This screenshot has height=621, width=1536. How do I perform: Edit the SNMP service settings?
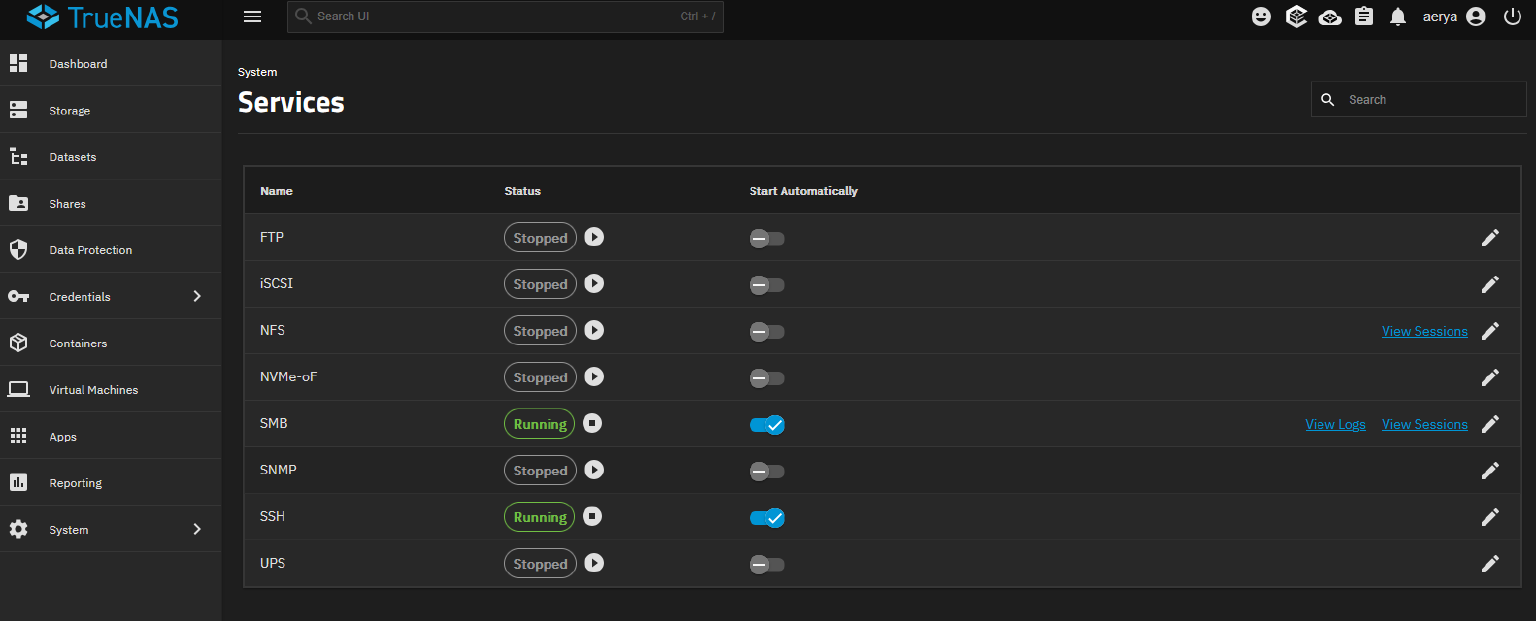[x=1490, y=470]
